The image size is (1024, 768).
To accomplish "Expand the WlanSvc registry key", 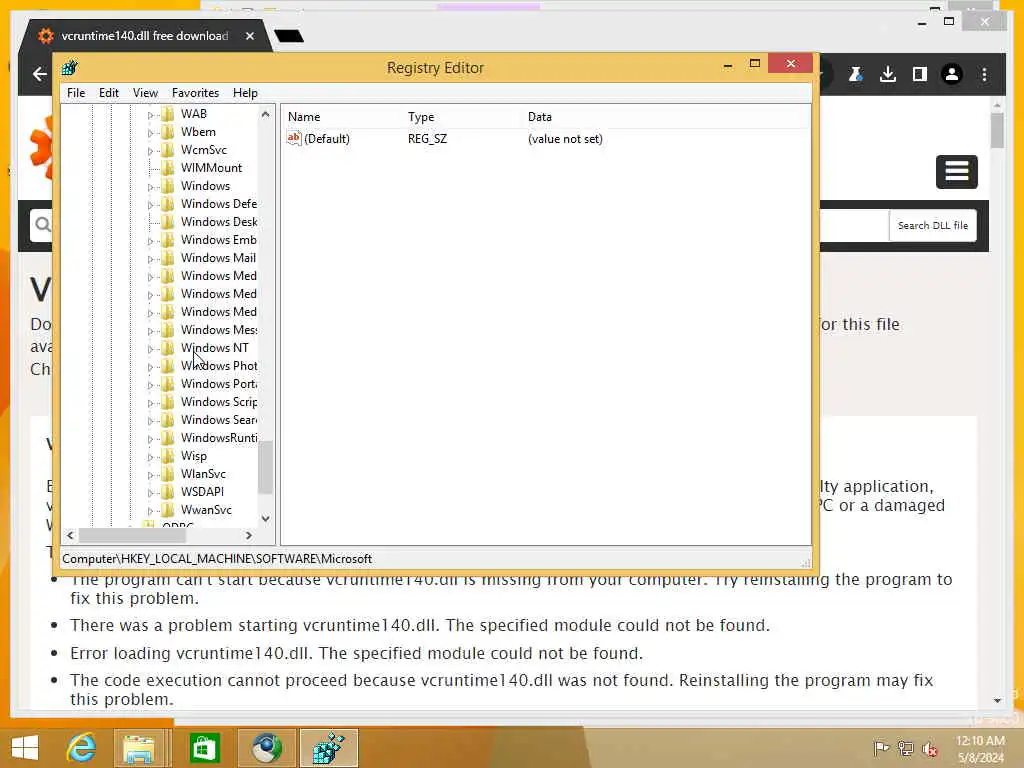I will (150, 475).
